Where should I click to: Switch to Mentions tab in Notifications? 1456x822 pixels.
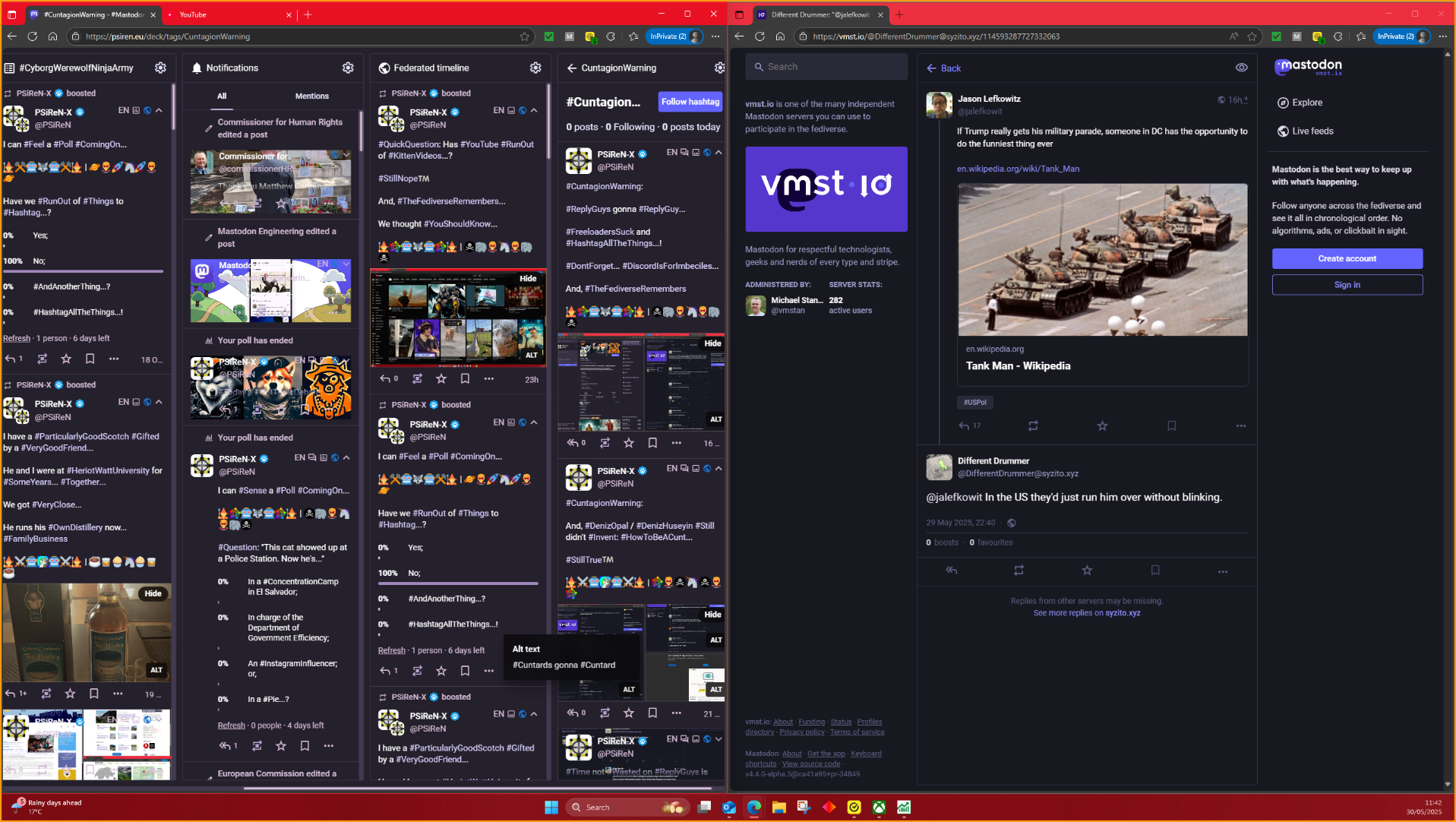click(x=312, y=96)
